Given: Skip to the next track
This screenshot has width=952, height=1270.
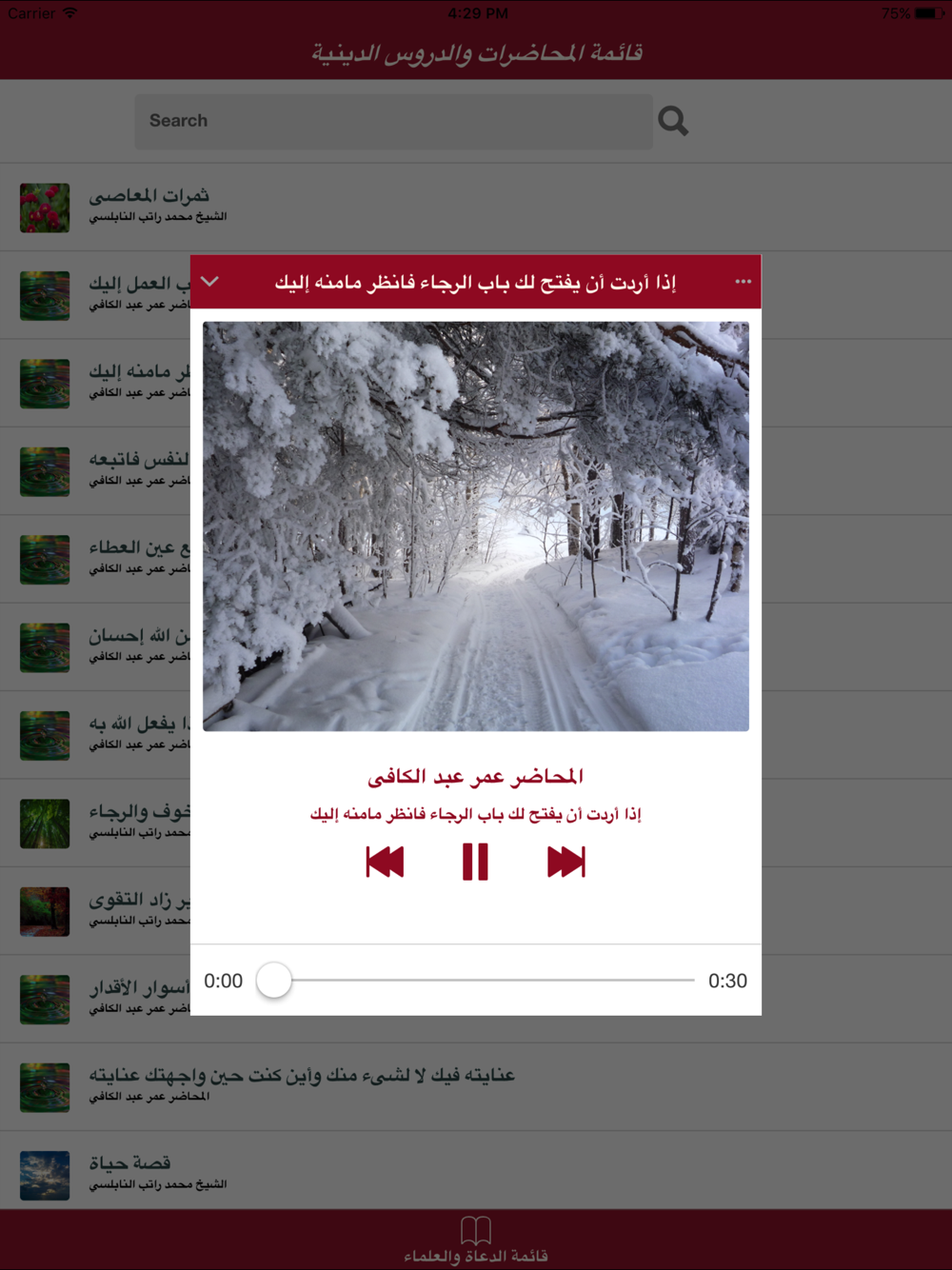Looking at the screenshot, I should (565, 862).
